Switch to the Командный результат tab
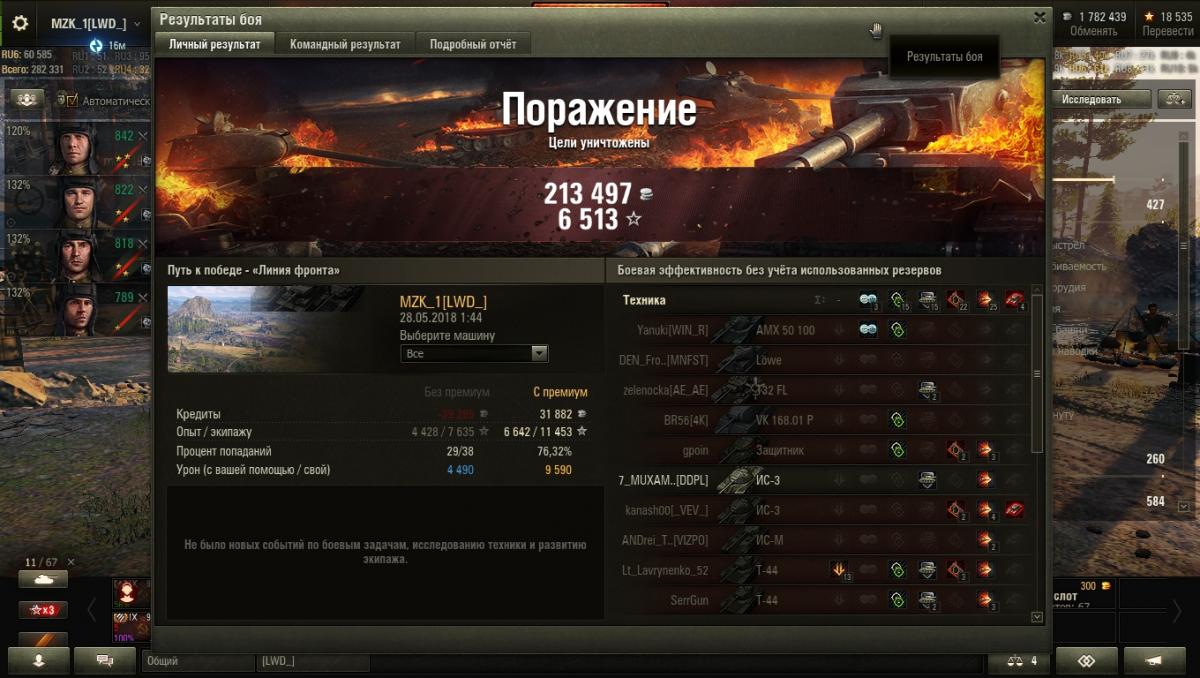 click(x=345, y=44)
